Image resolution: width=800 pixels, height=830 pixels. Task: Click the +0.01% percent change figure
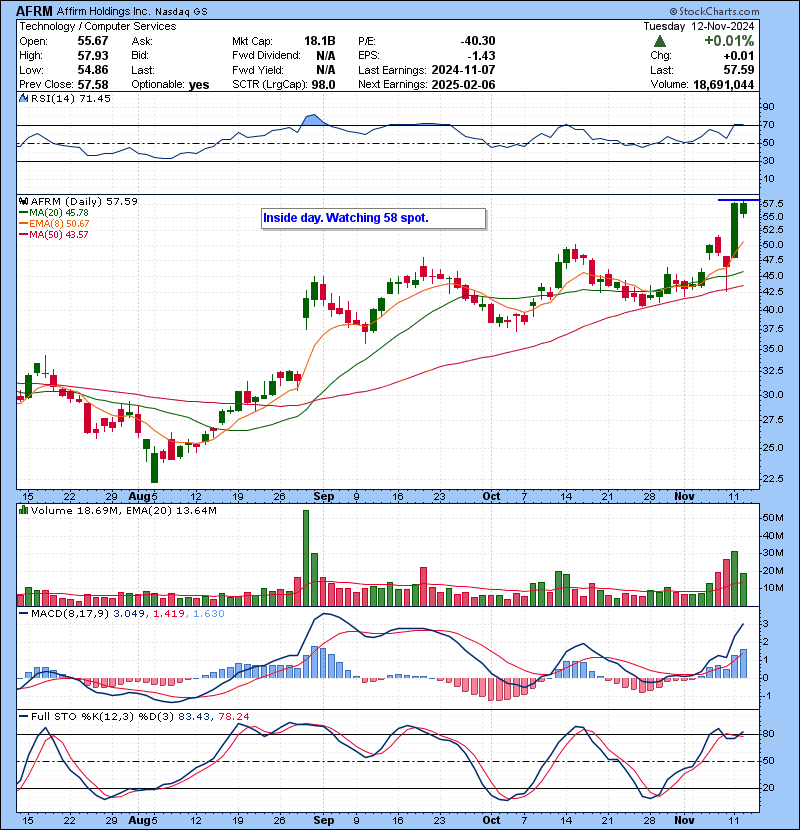pyautogui.click(x=729, y=41)
